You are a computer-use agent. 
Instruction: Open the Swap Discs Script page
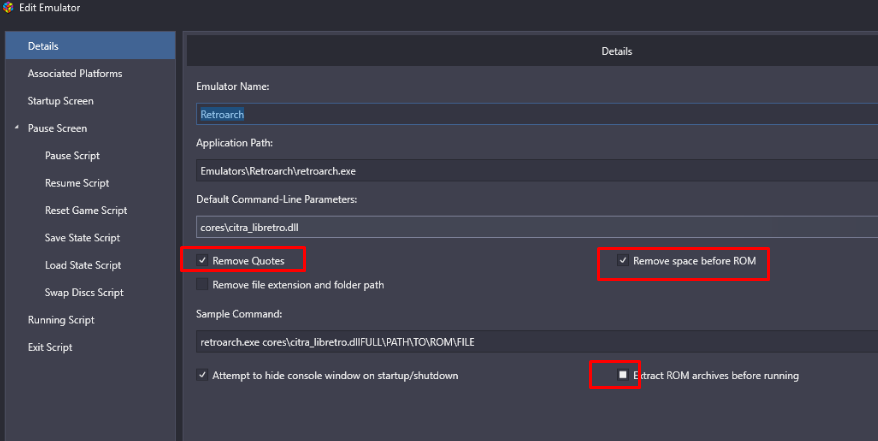[84, 293]
